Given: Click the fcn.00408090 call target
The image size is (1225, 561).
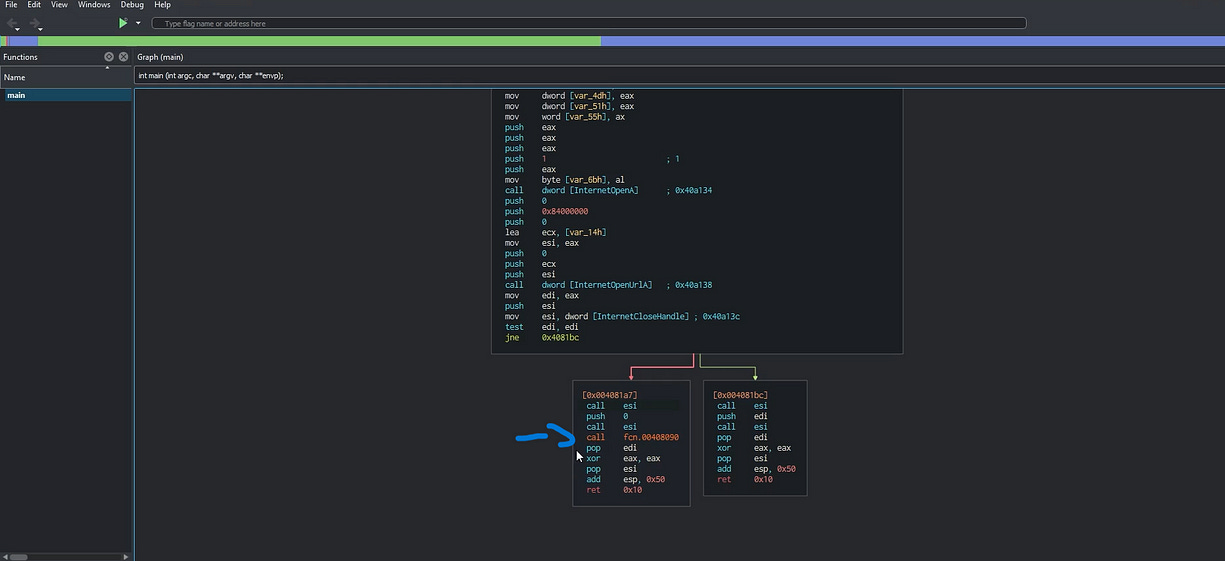Looking at the screenshot, I should (650, 437).
